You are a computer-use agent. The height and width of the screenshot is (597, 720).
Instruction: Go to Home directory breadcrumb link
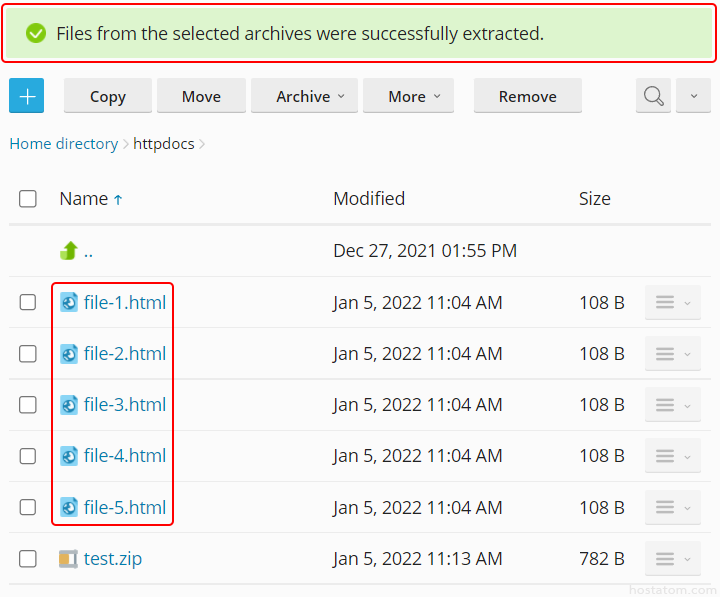click(x=64, y=144)
